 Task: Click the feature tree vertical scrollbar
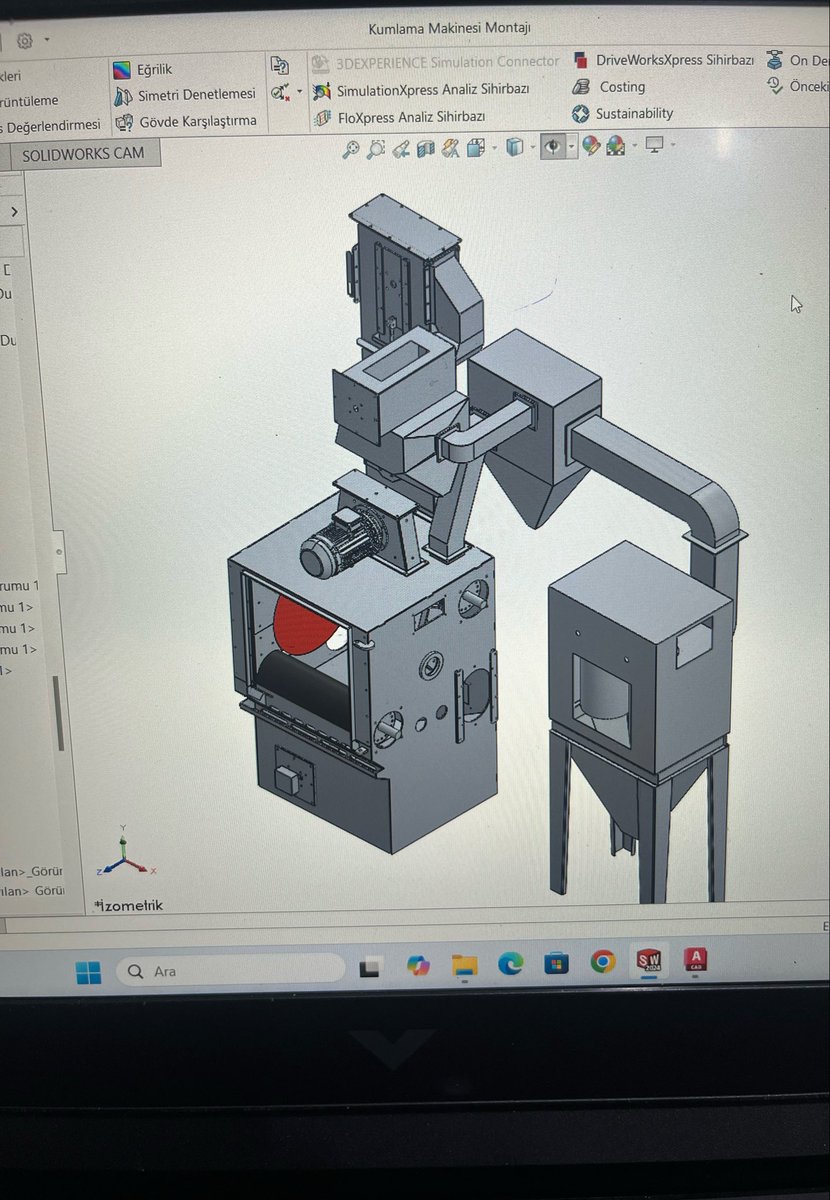point(58,715)
